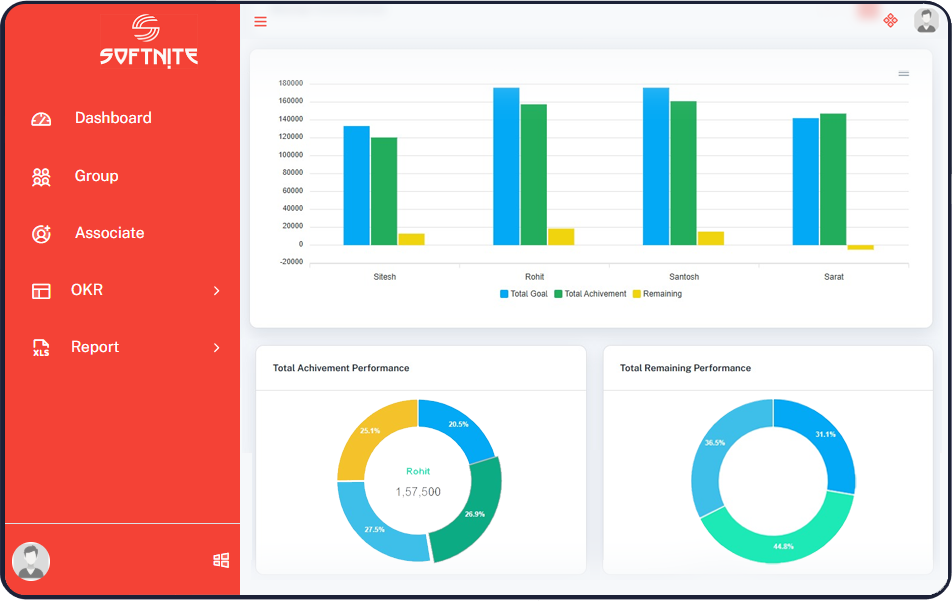The width and height of the screenshot is (952, 601).
Task: Open the top-right user profile avatar
Action: click(x=925, y=20)
